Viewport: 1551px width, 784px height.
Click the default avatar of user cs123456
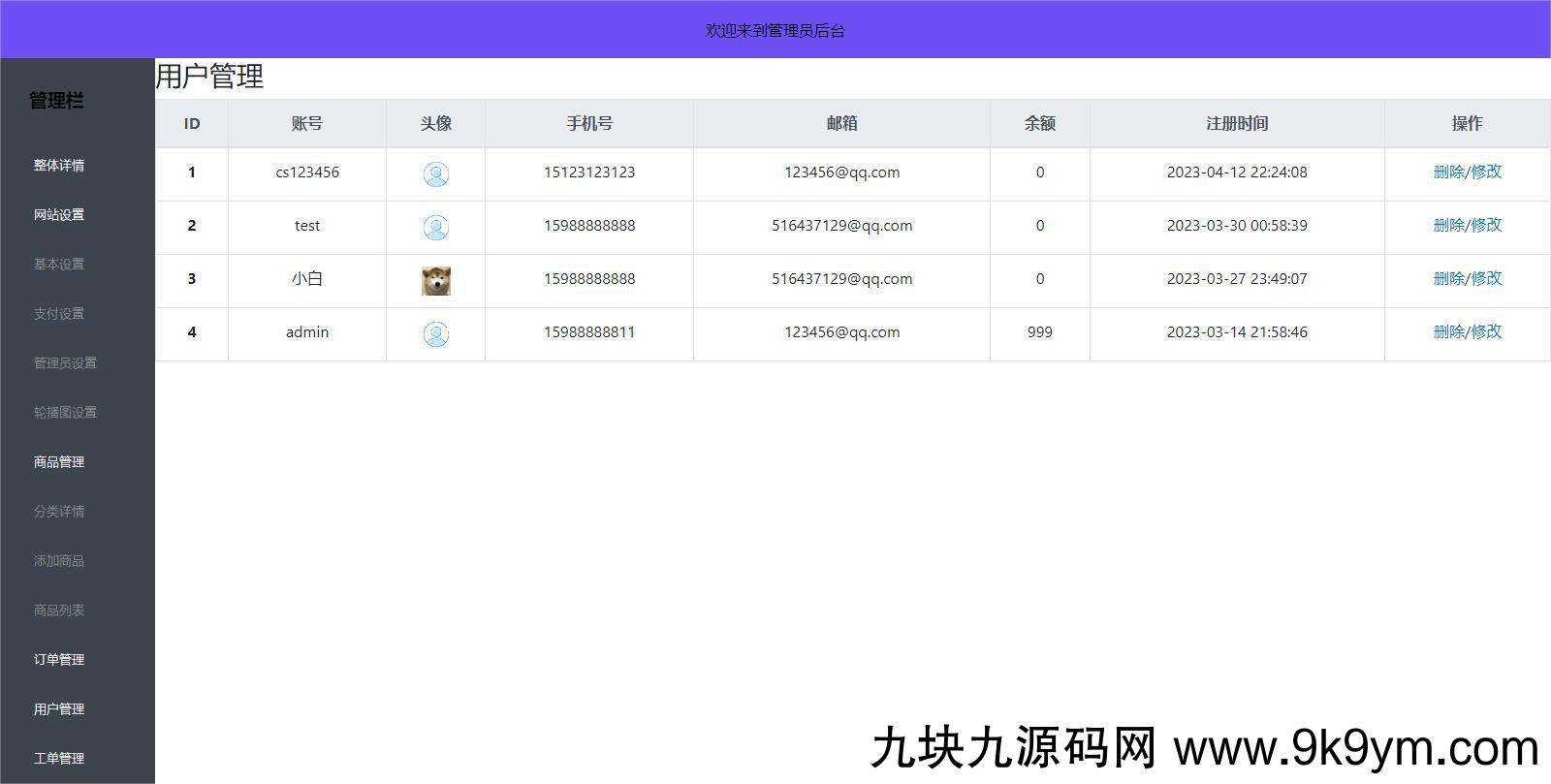435,174
